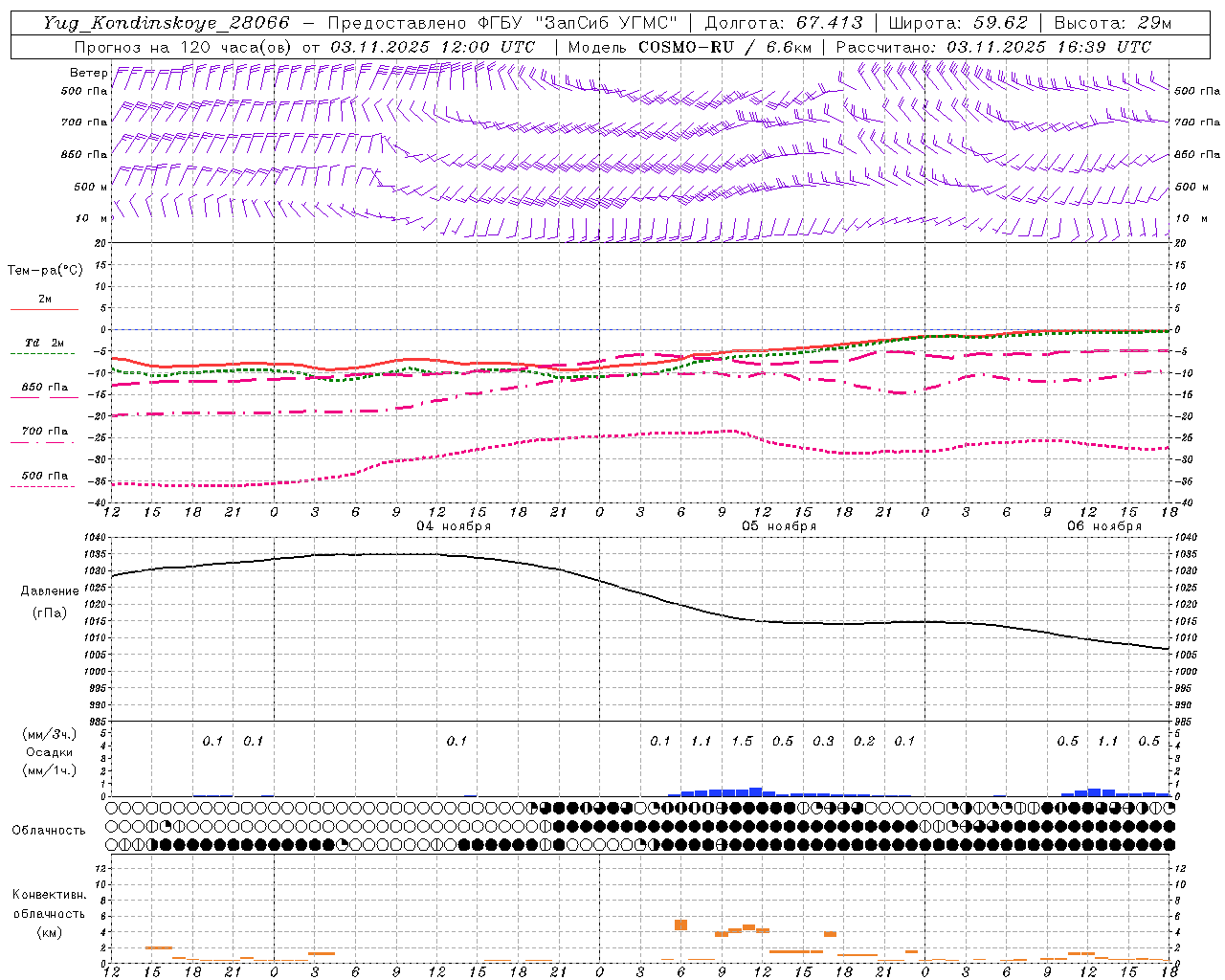
Task: Click the precipitation amount 0.3
Action: coord(823,741)
